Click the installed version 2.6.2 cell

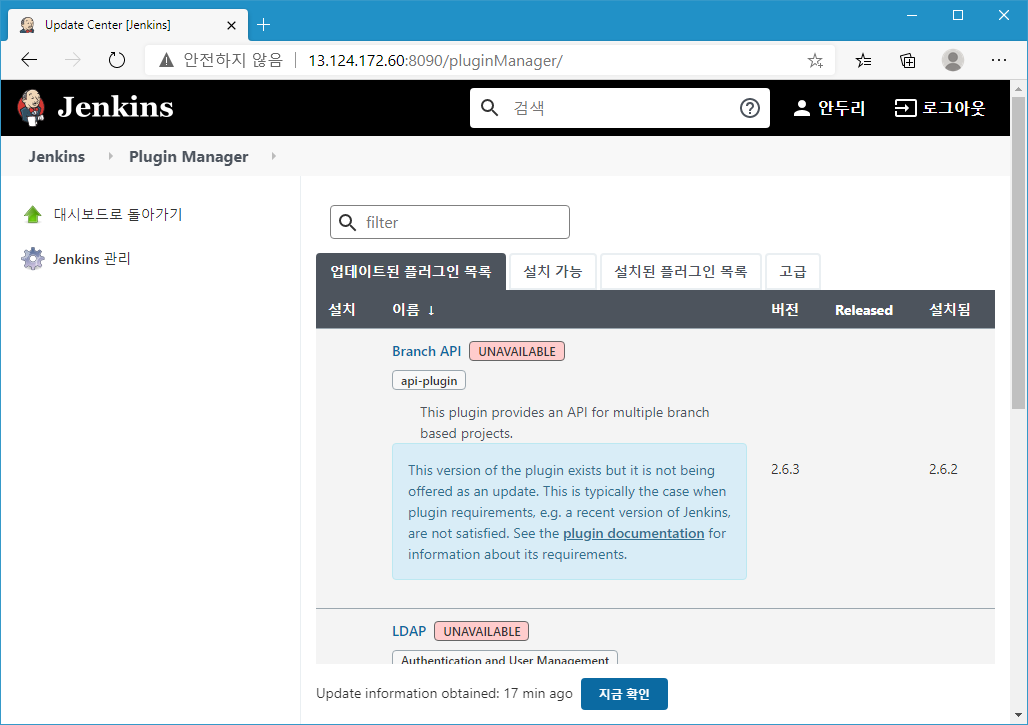coord(943,469)
